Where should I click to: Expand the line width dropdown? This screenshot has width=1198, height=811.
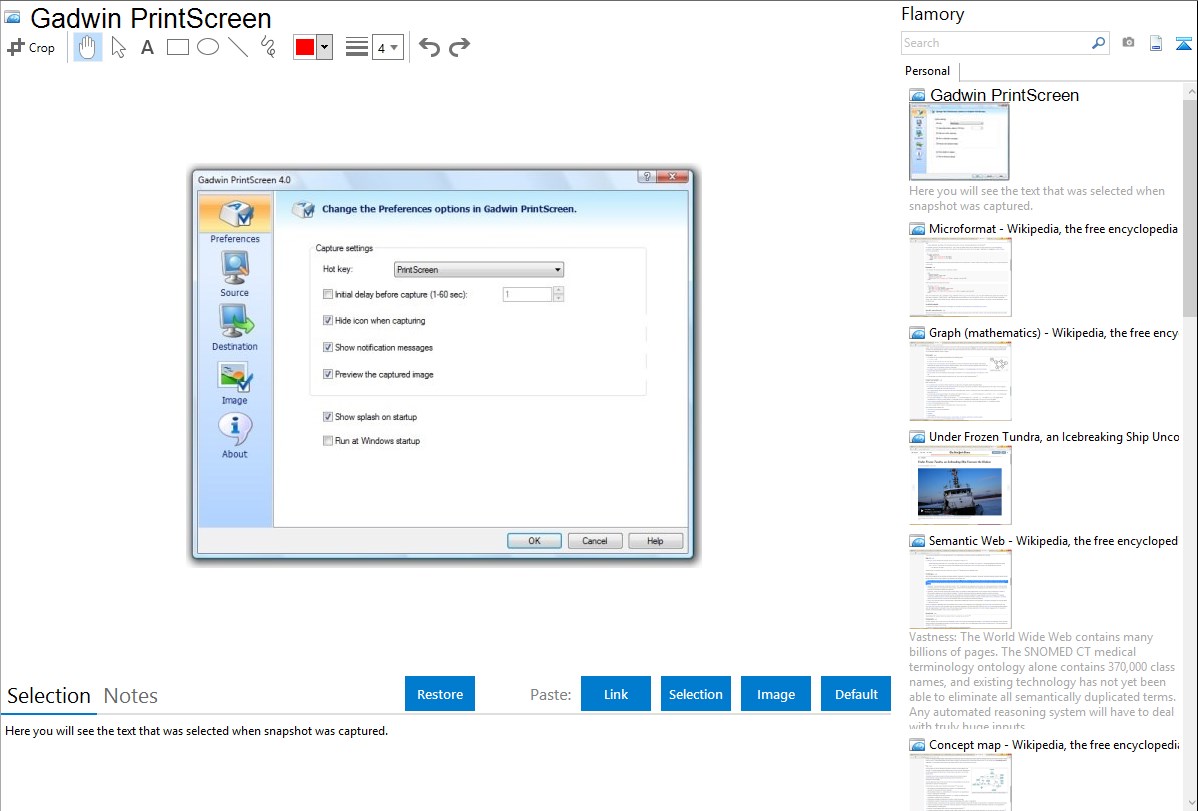[x=388, y=47]
